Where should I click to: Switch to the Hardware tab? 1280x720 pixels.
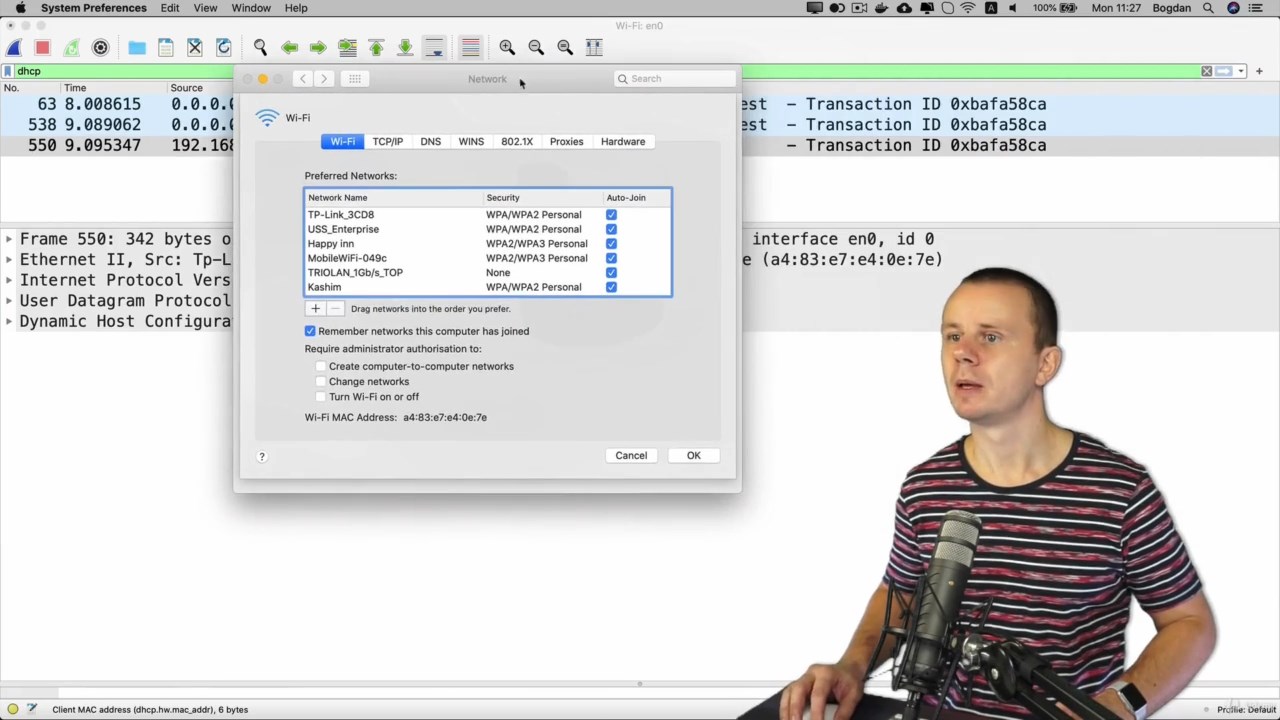pos(623,142)
